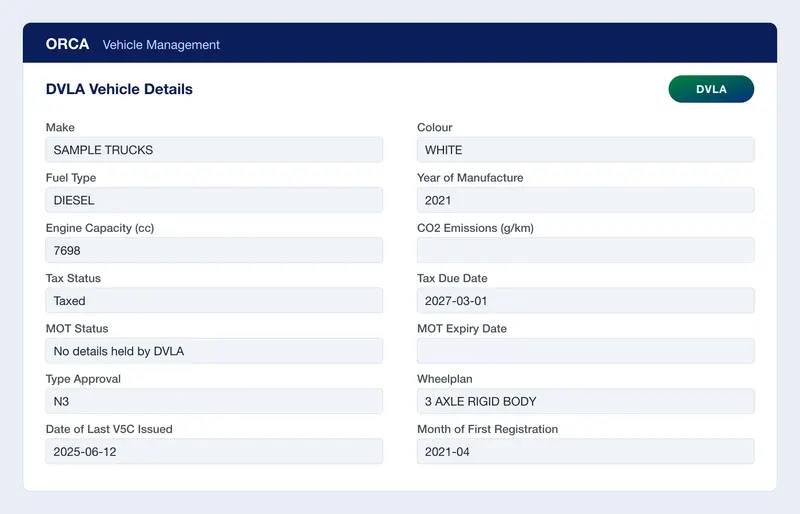Click the Date of Last V5C Issued label
Viewport: 800px width, 514px height.
[x=109, y=429]
